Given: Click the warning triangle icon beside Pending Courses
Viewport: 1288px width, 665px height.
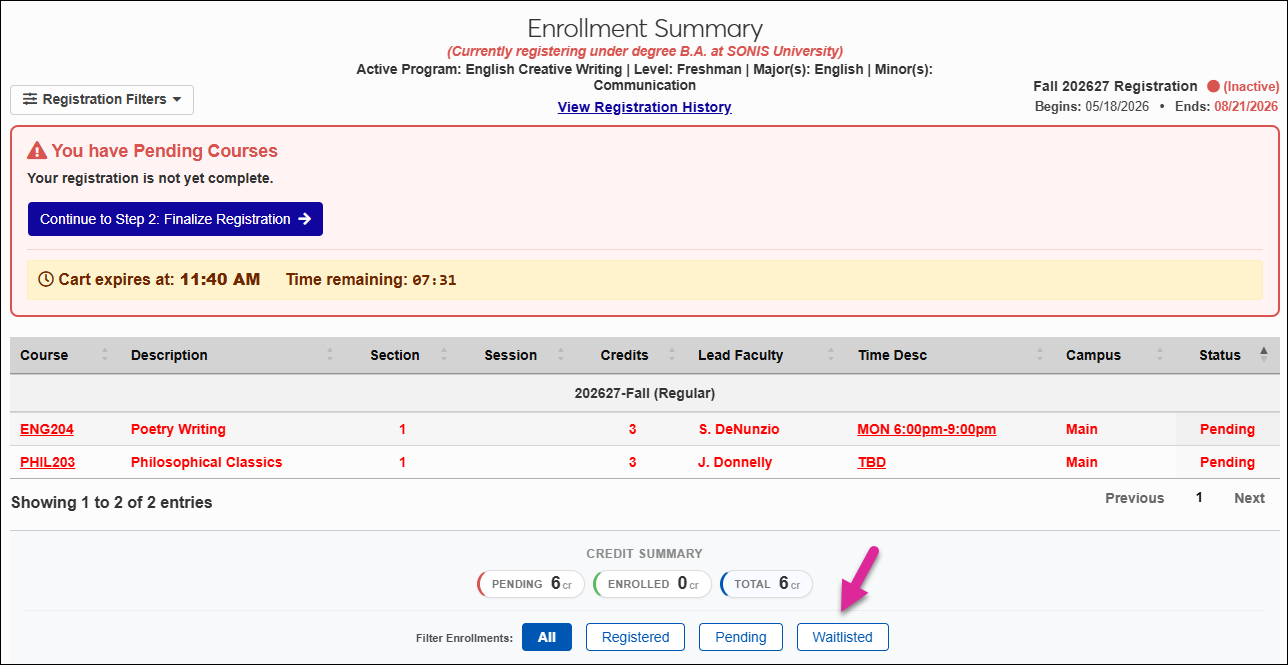Looking at the screenshot, I should (x=37, y=151).
